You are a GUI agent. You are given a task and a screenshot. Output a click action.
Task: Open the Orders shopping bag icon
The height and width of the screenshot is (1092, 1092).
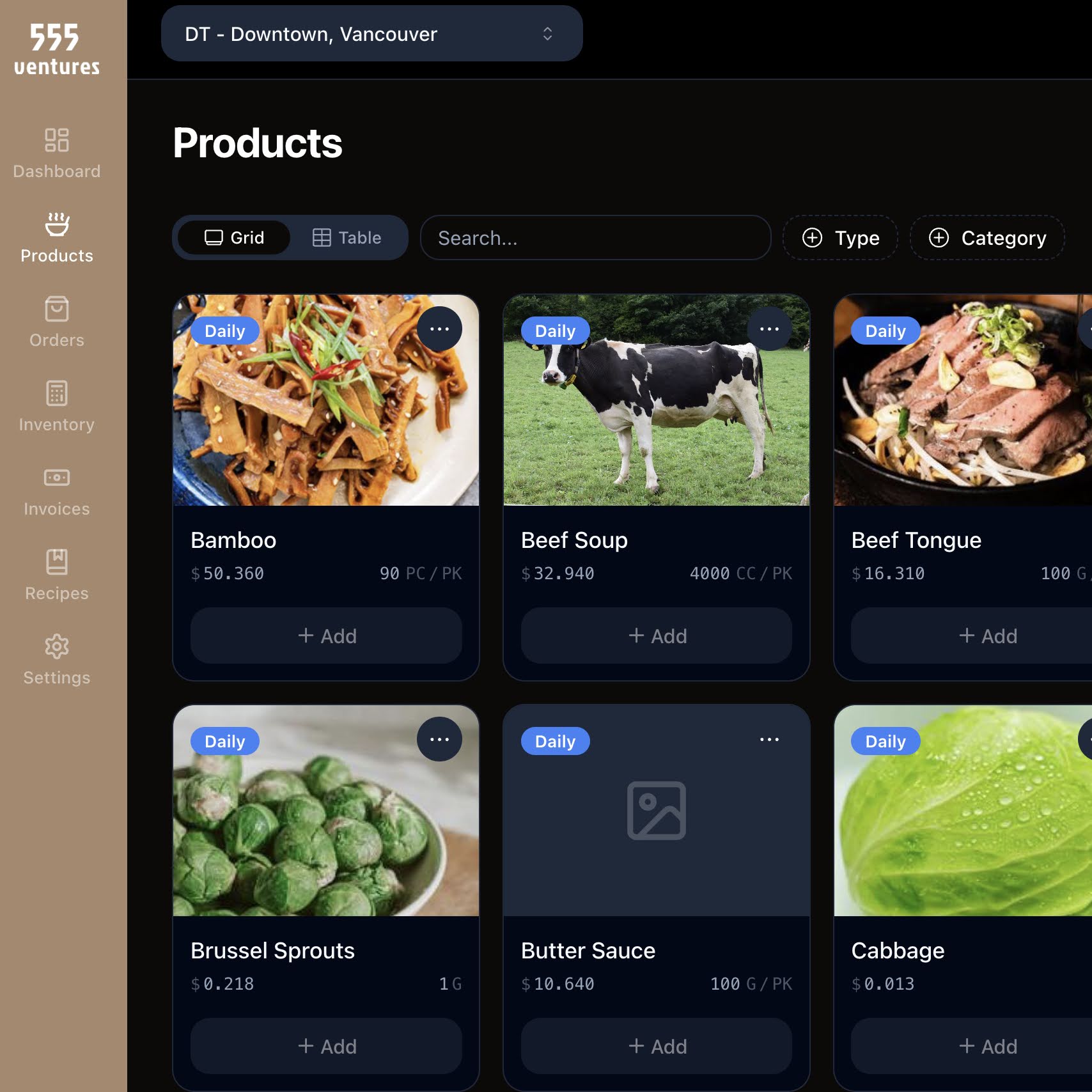(x=57, y=309)
